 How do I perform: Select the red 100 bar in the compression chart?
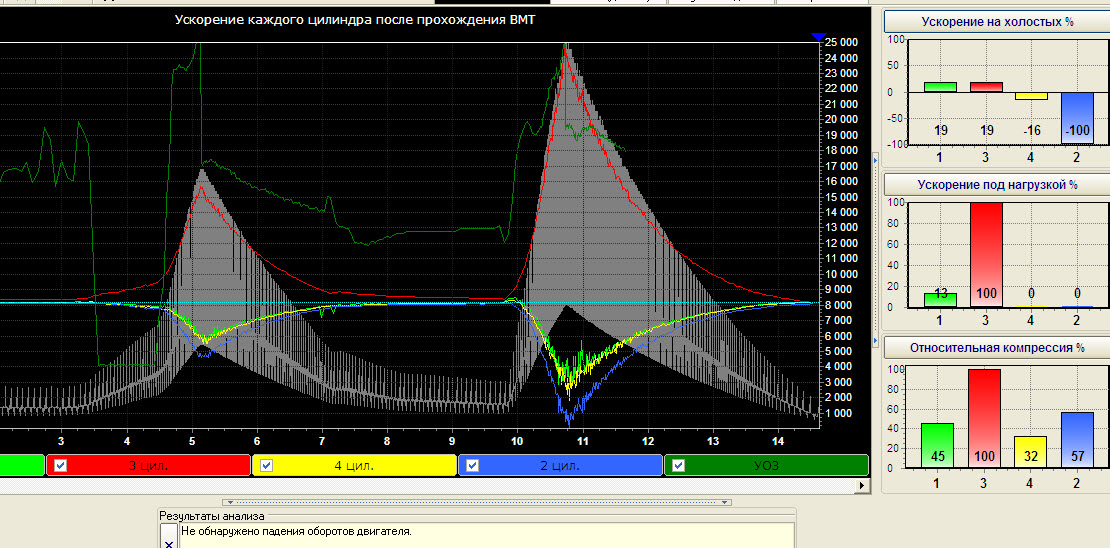click(985, 418)
